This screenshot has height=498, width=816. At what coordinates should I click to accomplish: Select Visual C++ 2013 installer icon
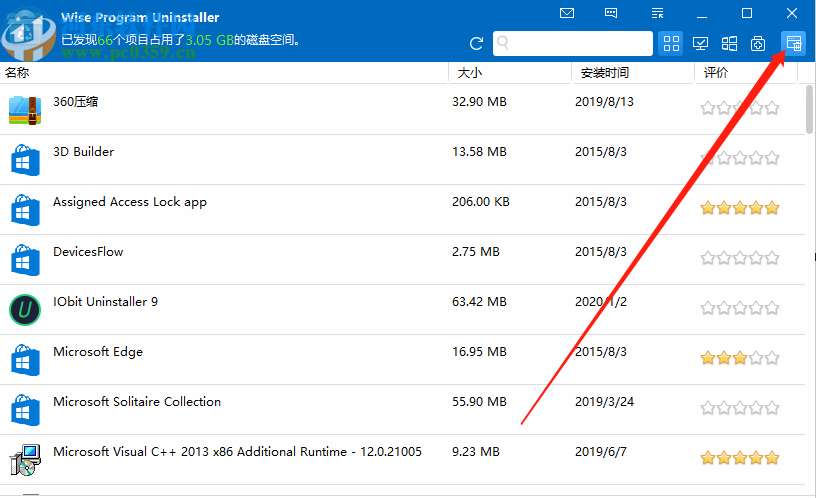coord(25,459)
